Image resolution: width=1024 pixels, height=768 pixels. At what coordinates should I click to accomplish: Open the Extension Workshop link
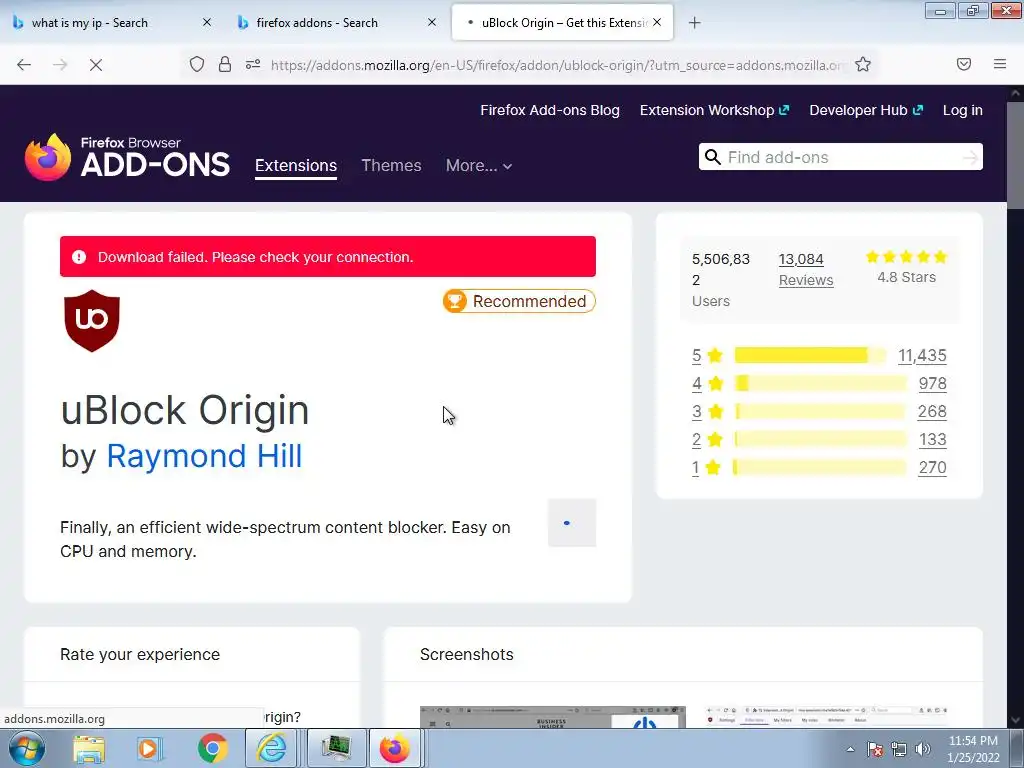[714, 110]
